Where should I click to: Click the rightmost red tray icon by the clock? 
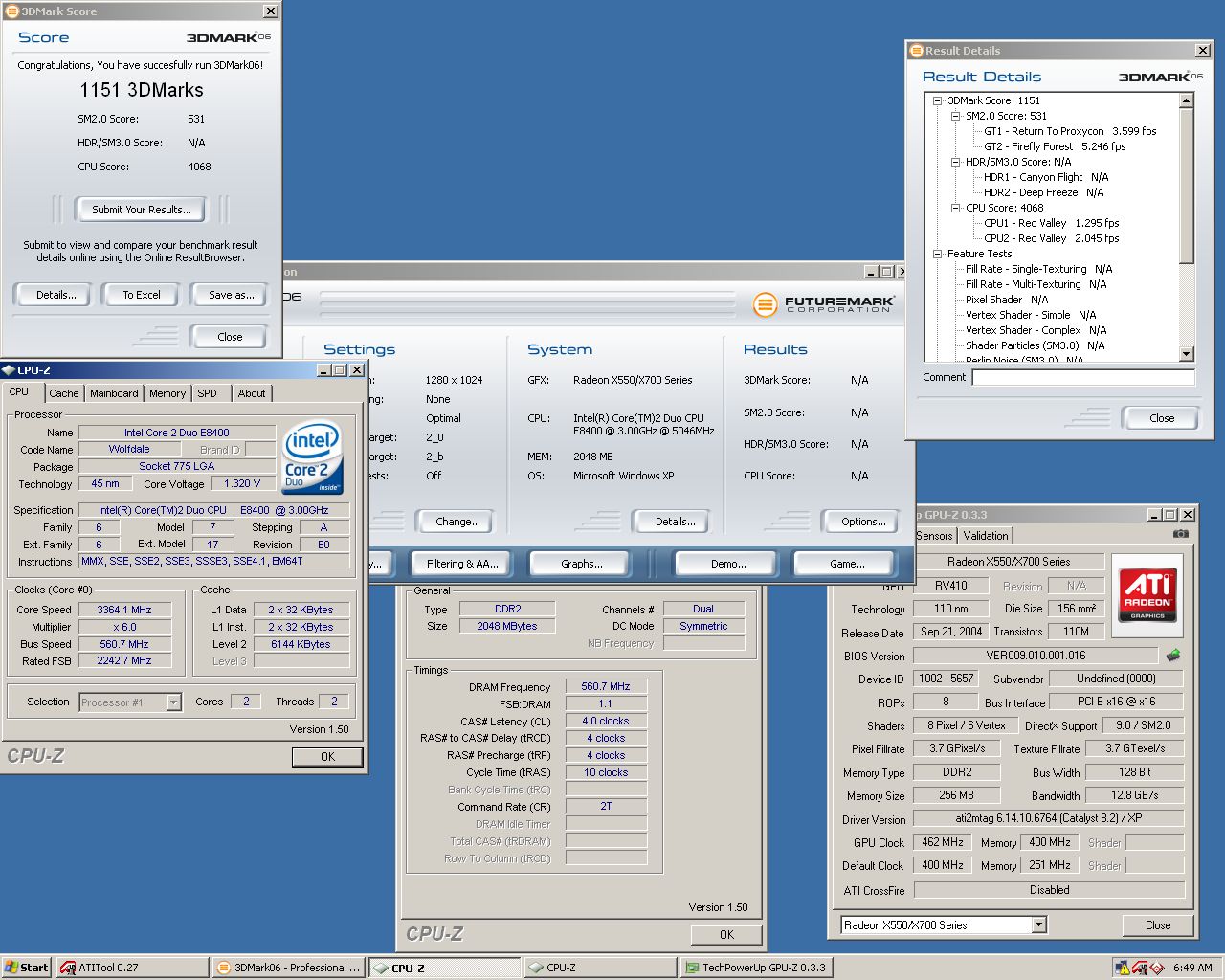pyautogui.click(x=1157, y=968)
